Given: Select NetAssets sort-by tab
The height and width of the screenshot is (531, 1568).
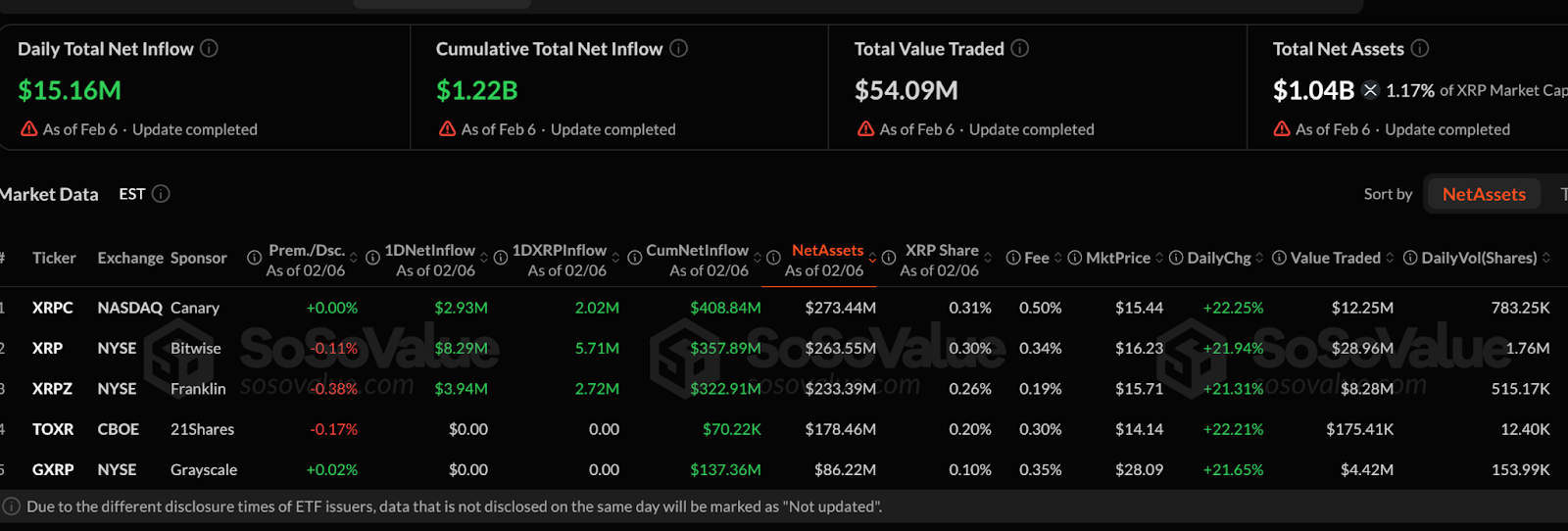Looking at the screenshot, I should [x=1483, y=194].
